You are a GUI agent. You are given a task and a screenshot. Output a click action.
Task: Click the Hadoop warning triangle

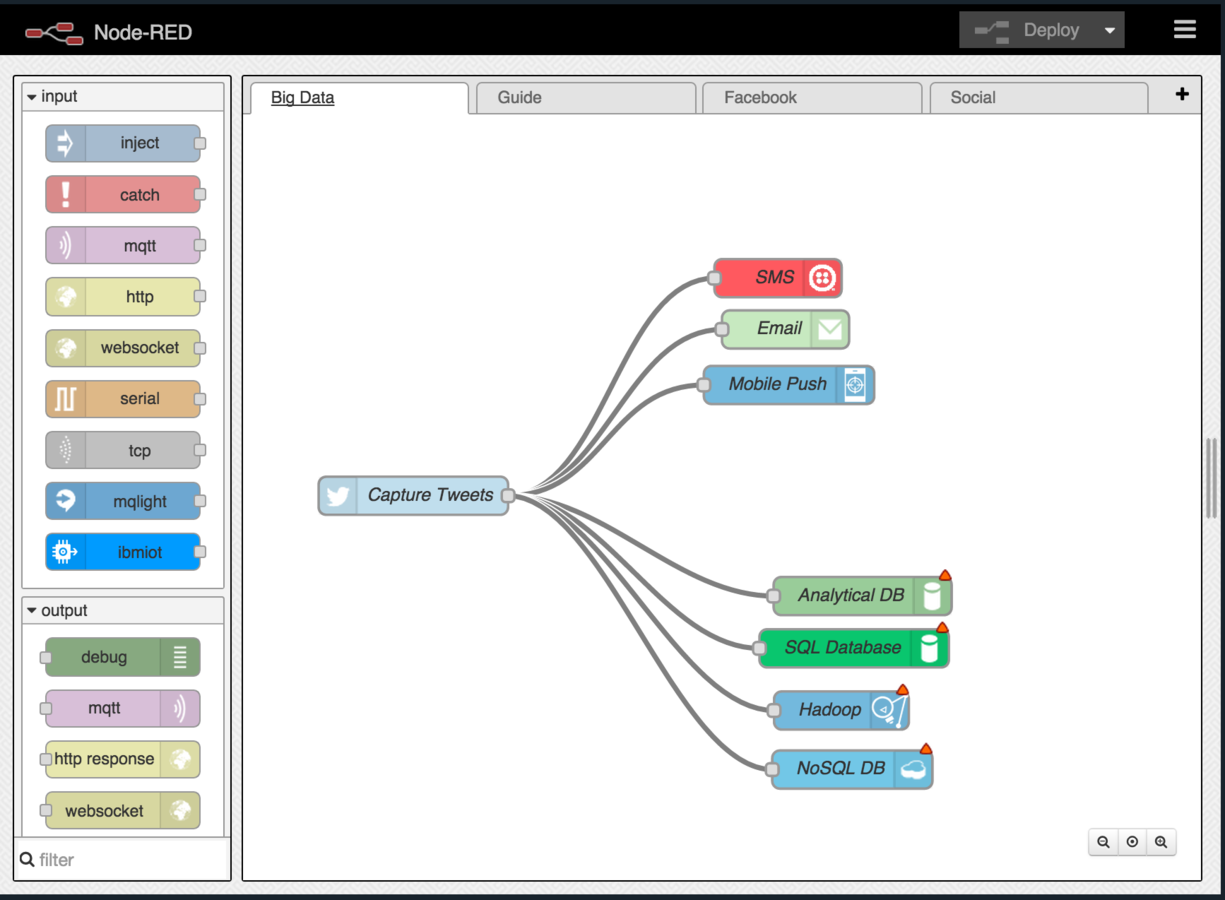(902, 689)
